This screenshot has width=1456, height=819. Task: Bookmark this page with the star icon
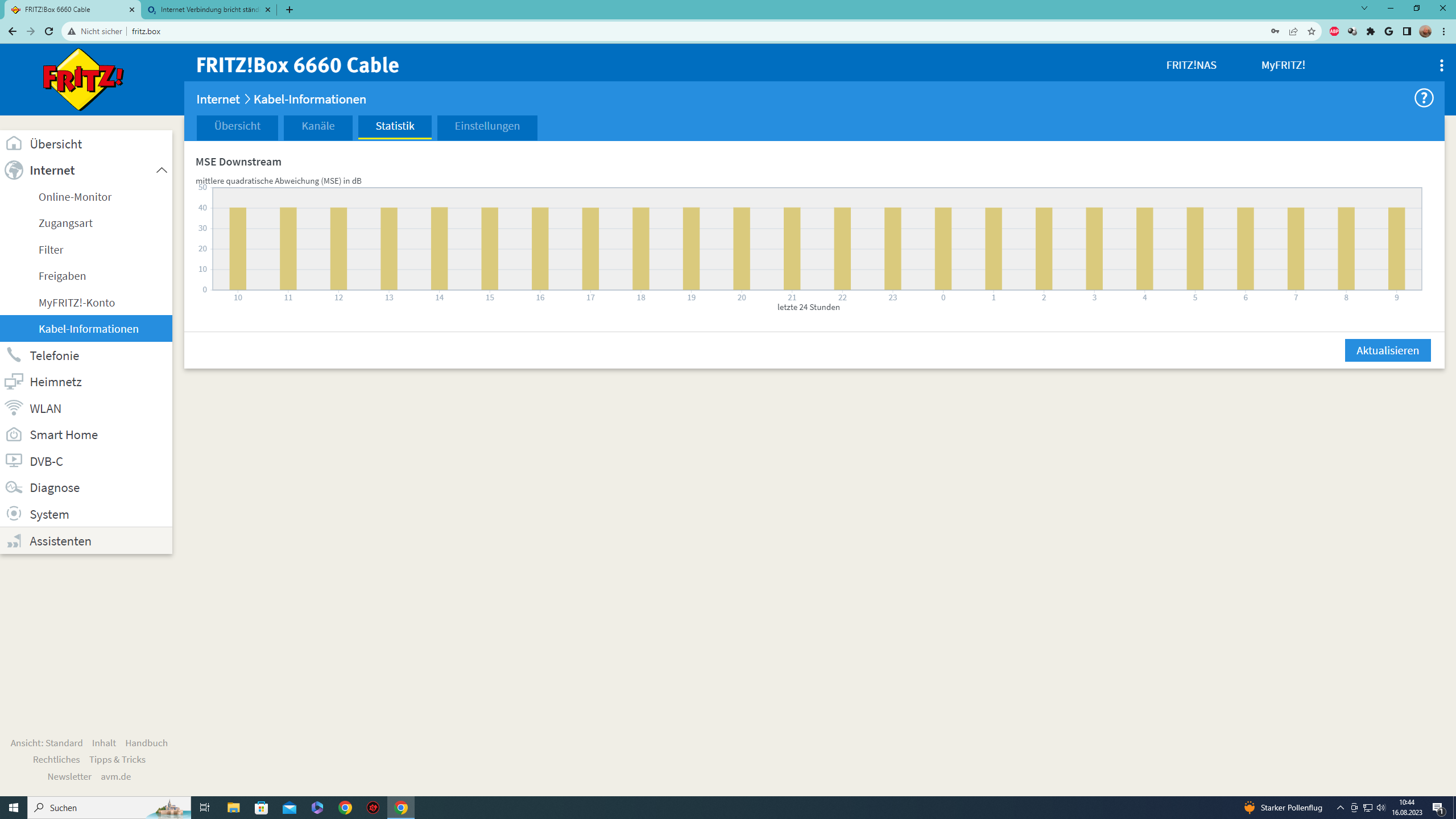click(x=1312, y=31)
